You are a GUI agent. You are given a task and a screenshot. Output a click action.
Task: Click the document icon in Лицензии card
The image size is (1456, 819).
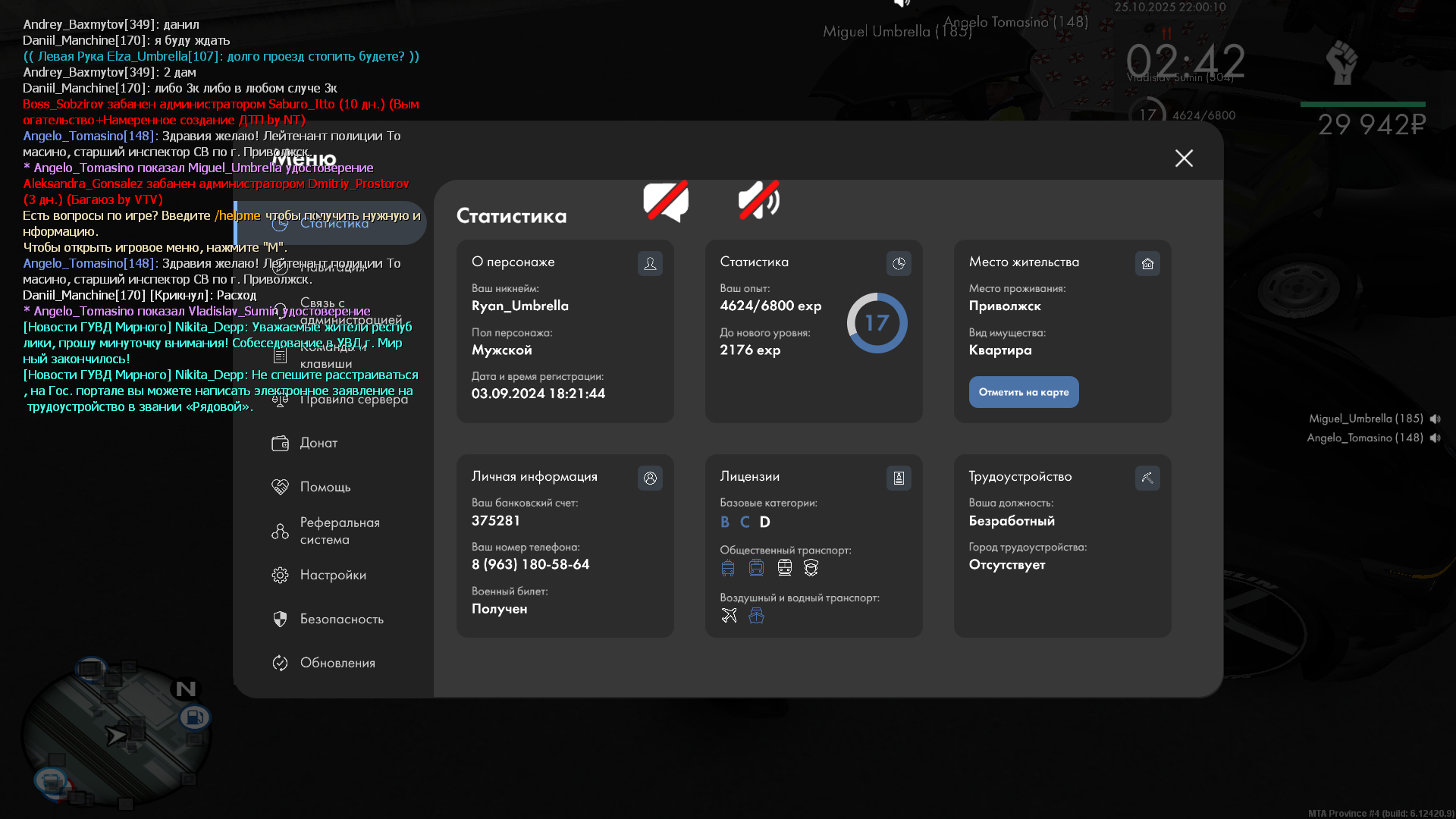pyautogui.click(x=899, y=478)
